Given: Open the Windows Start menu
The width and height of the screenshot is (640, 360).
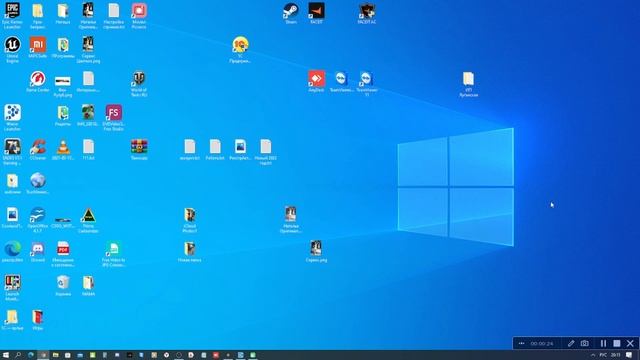Looking at the screenshot, I should point(6,355).
